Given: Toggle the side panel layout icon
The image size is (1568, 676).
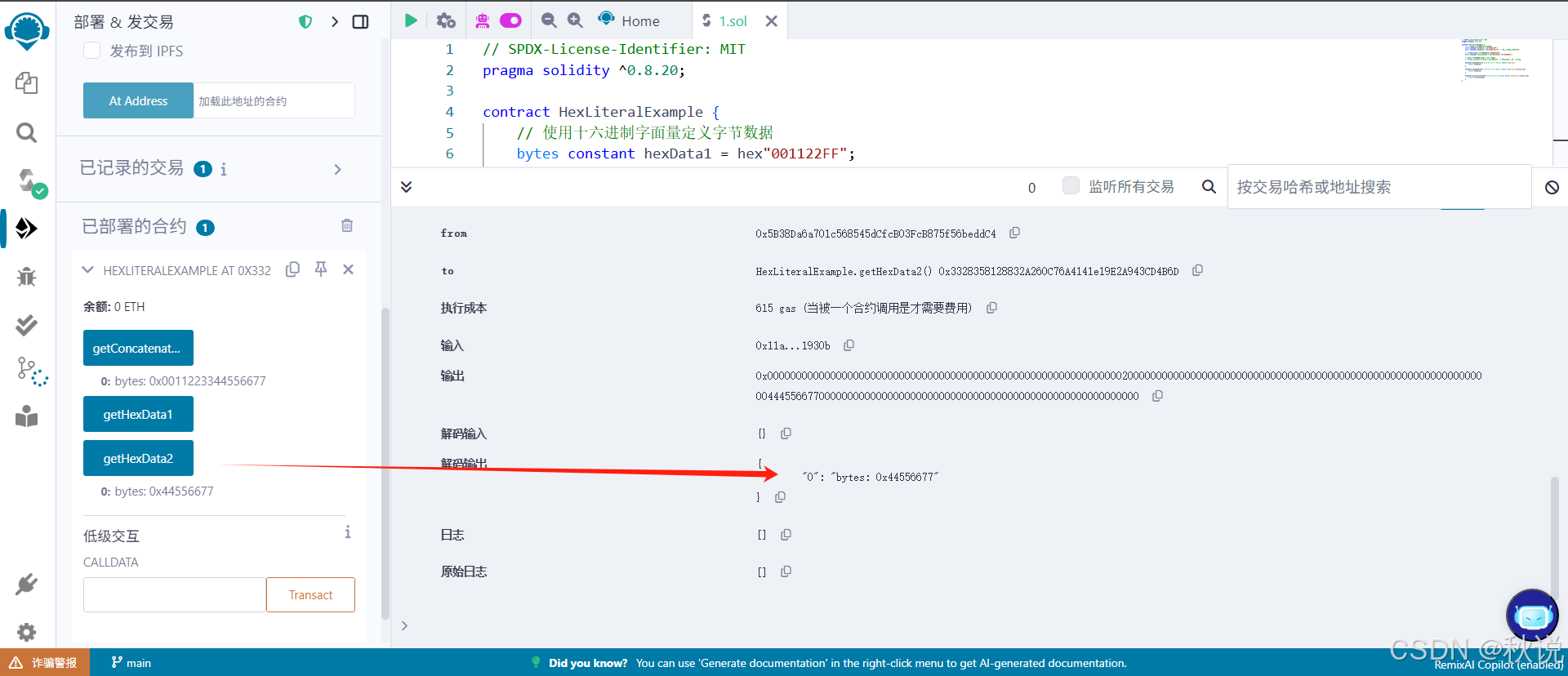Looking at the screenshot, I should click(x=360, y=22).
